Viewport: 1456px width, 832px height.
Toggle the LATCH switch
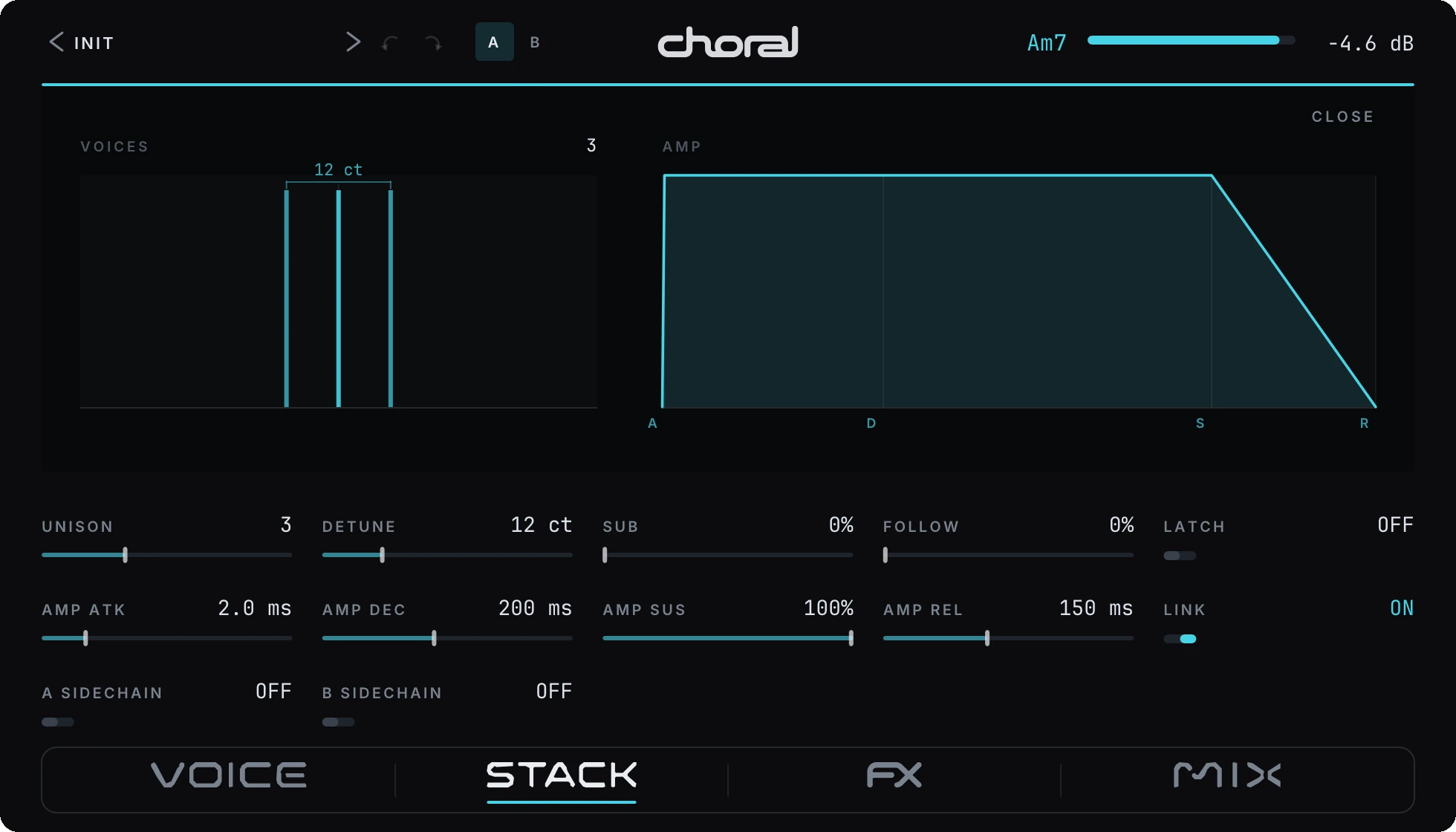pos(1180,556)
